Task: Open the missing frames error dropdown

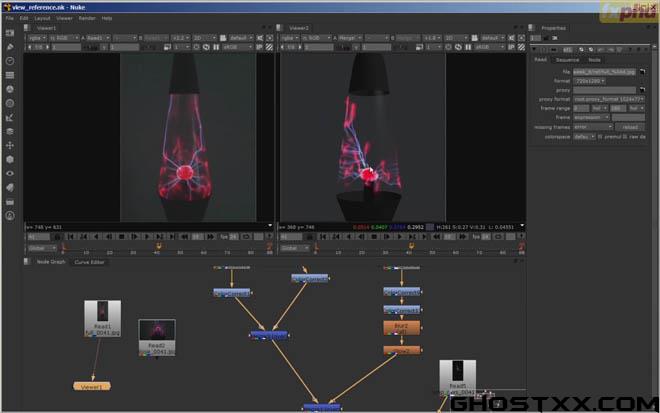Action: (x=593, y=127)
